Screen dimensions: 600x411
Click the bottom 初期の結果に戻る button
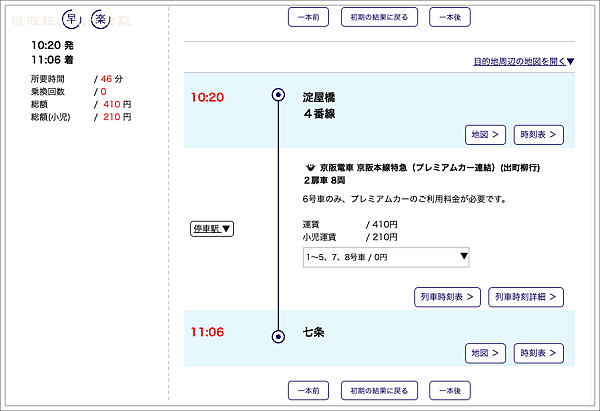click(379, 391)
